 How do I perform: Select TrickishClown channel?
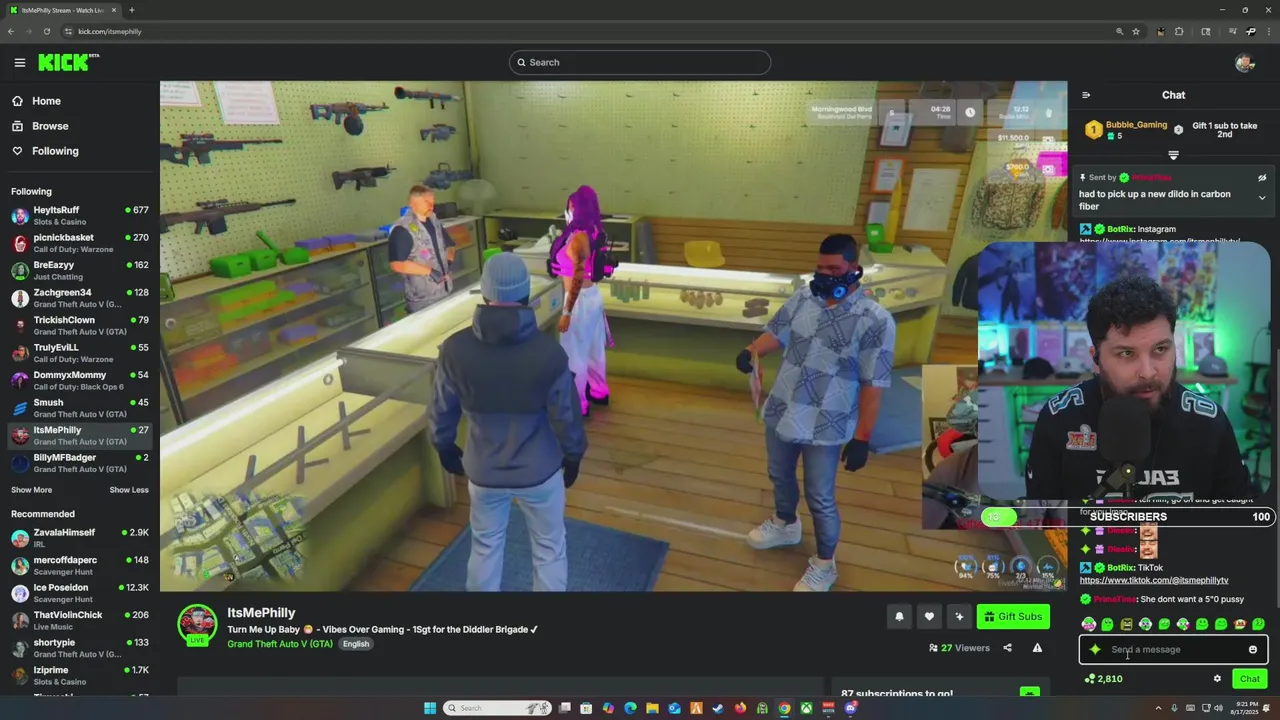coord(80,325)
